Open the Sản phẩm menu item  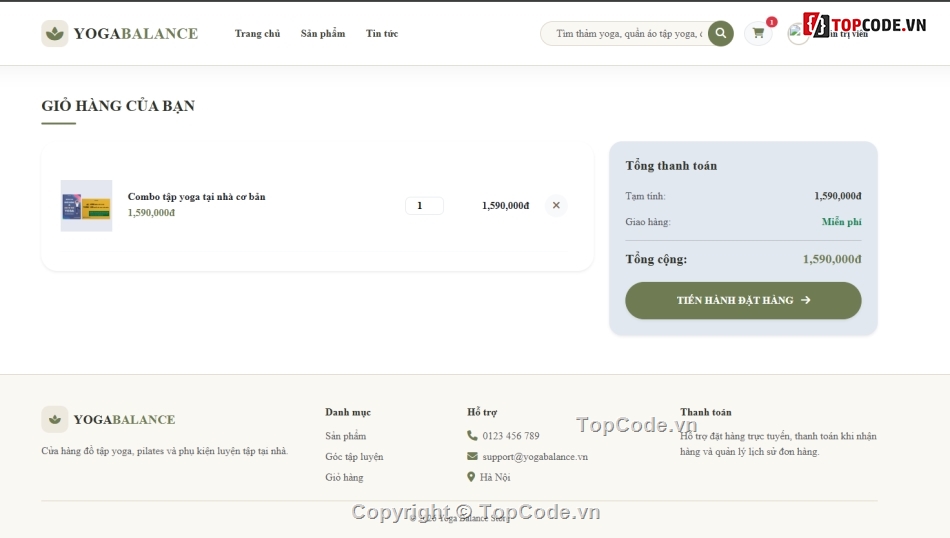tap(323, 33)
